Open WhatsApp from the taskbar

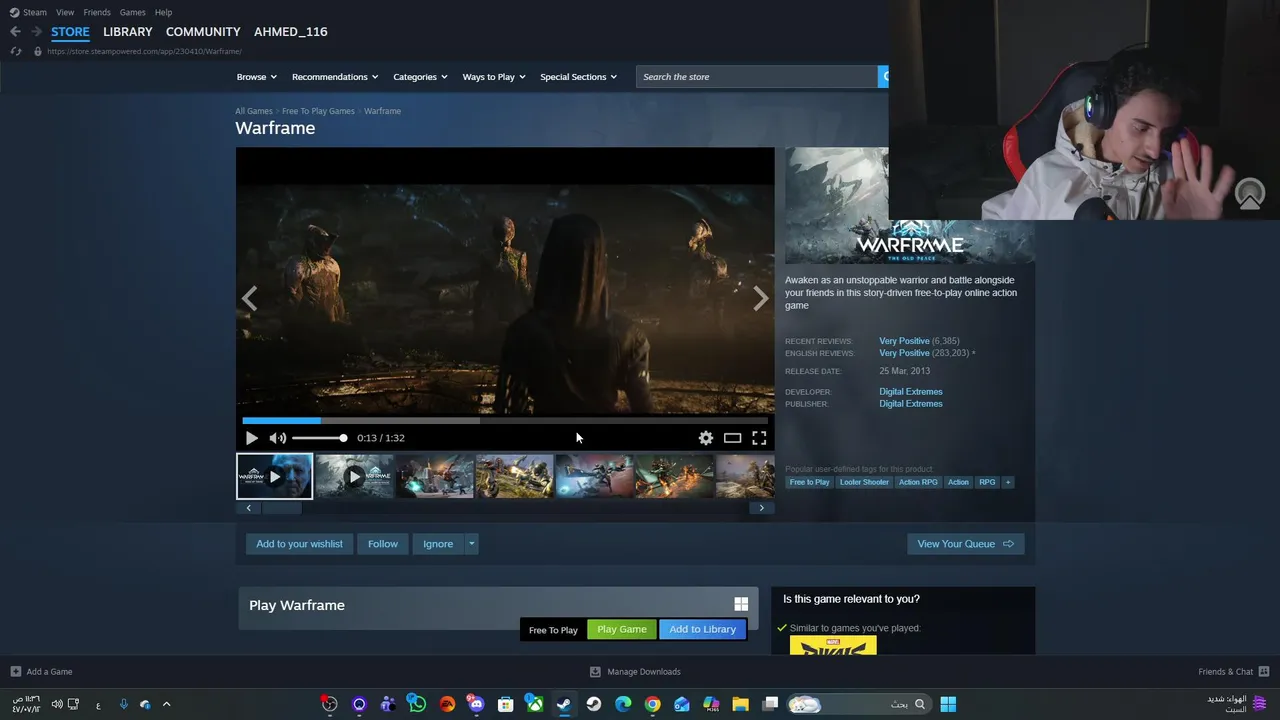point(417,704)
